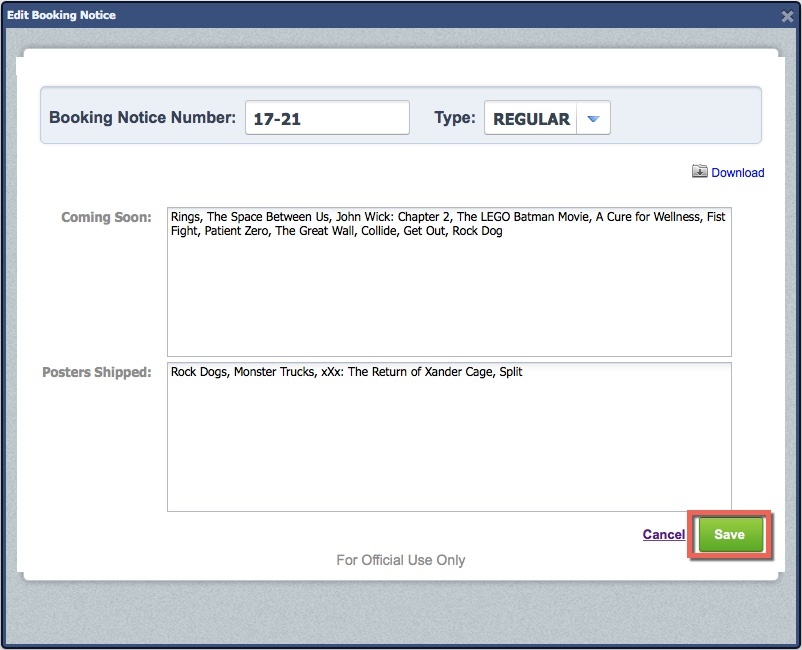Screen dimensions: 802x650
Task: Click the Download tray icon
Action: click(x=699, y=172)
